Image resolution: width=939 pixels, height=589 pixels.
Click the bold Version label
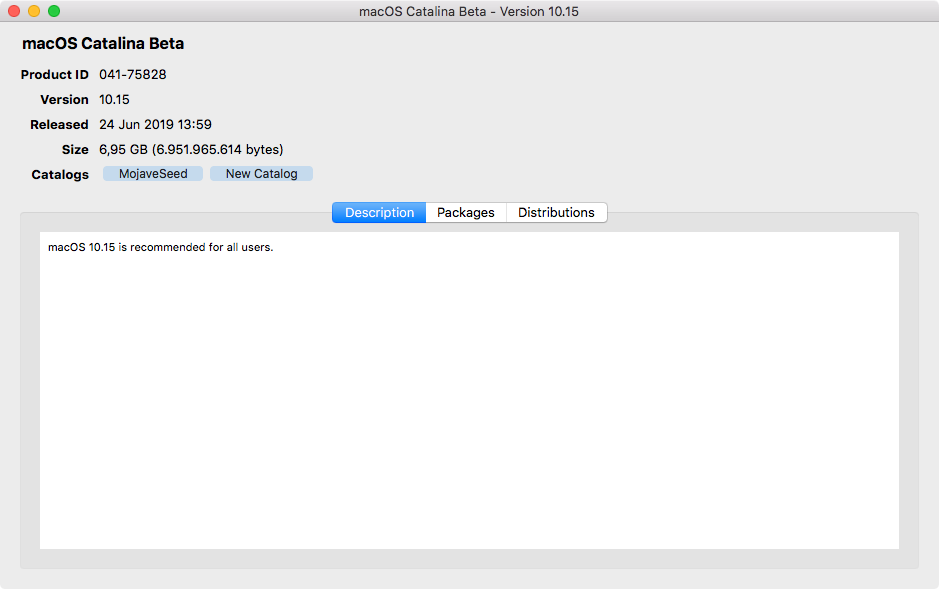[x=64, y=99]
